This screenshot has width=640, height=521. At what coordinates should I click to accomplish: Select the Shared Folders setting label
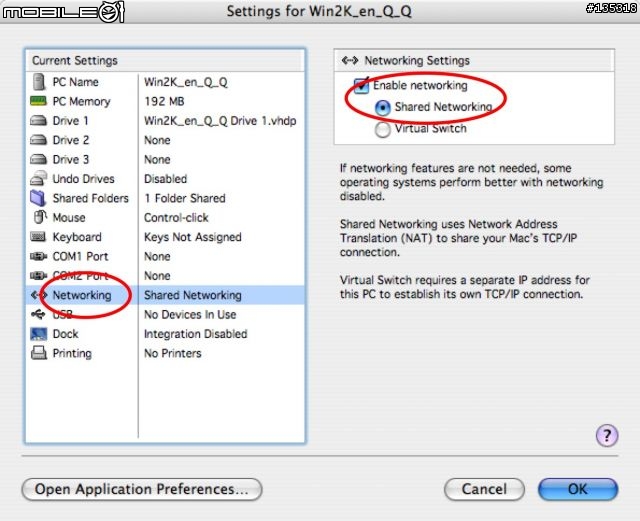(91, 198)
